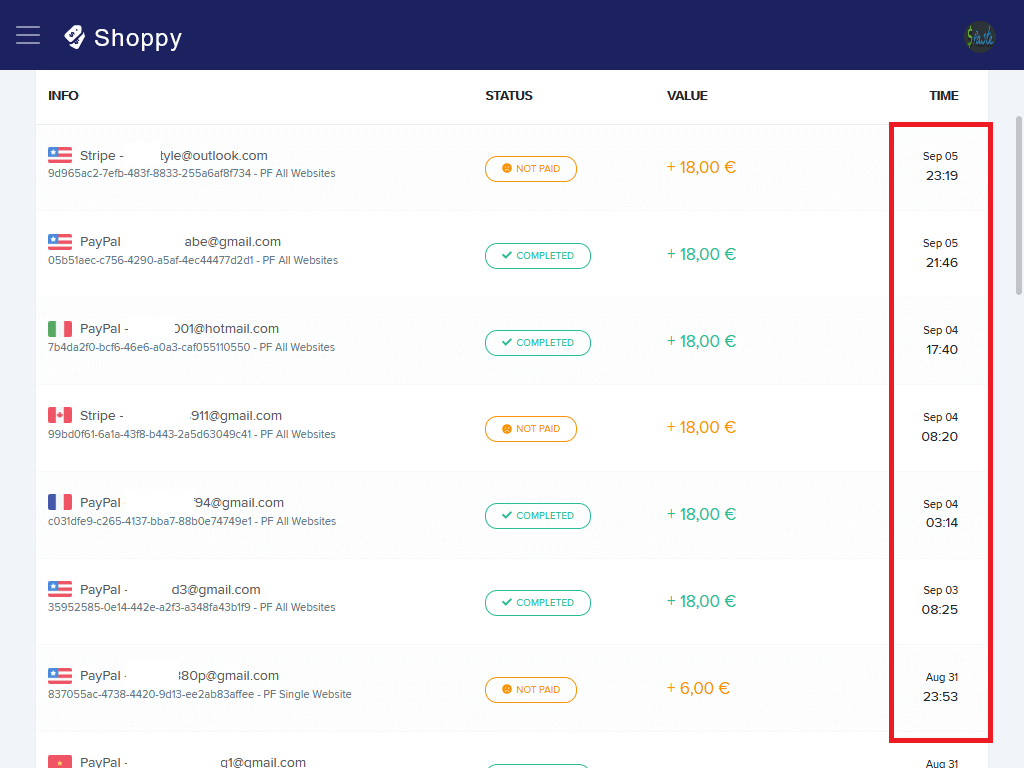Click value 18,00 € for abe@gmail.com order
Image resolution: width=1024 pixels, height=768 pixels.
point(701,254)
